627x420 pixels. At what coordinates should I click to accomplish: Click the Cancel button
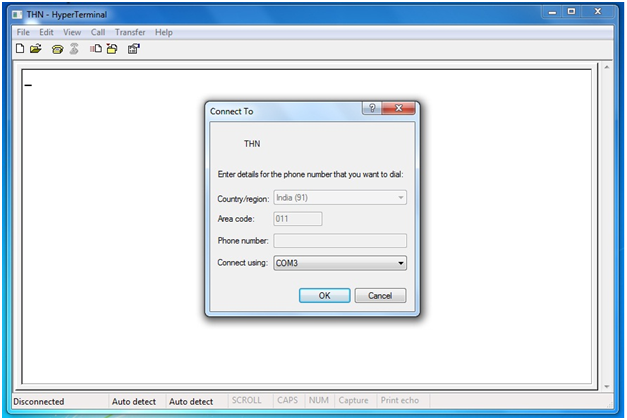click(x=380, y=296)
